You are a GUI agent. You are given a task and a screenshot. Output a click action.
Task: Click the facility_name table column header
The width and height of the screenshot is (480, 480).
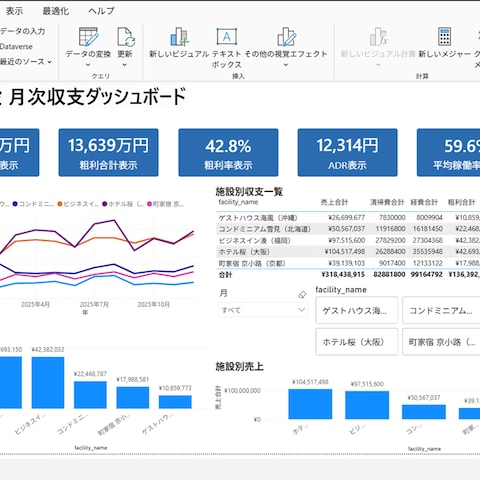[x=238, y=202]
